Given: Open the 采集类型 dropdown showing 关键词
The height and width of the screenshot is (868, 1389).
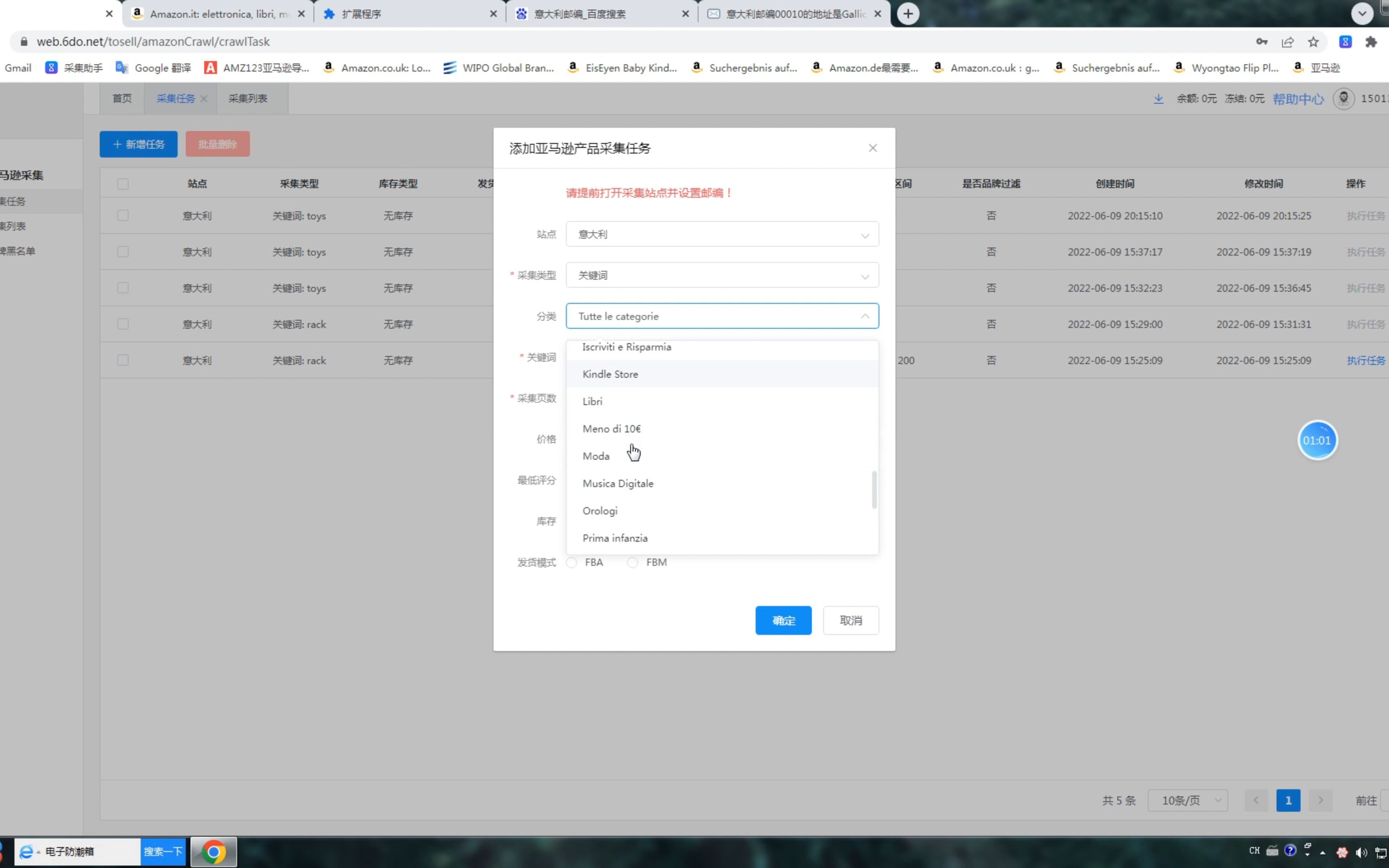Looking at the screenshot, I should click(722, 276).
